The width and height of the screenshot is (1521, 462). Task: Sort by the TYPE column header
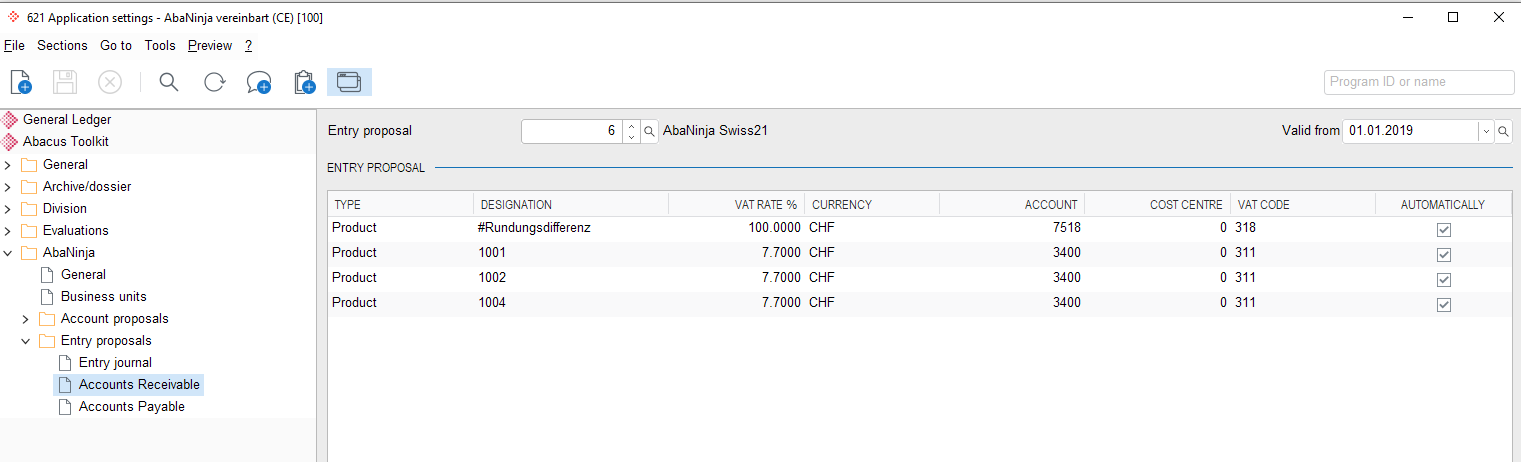tap(400, 204)
